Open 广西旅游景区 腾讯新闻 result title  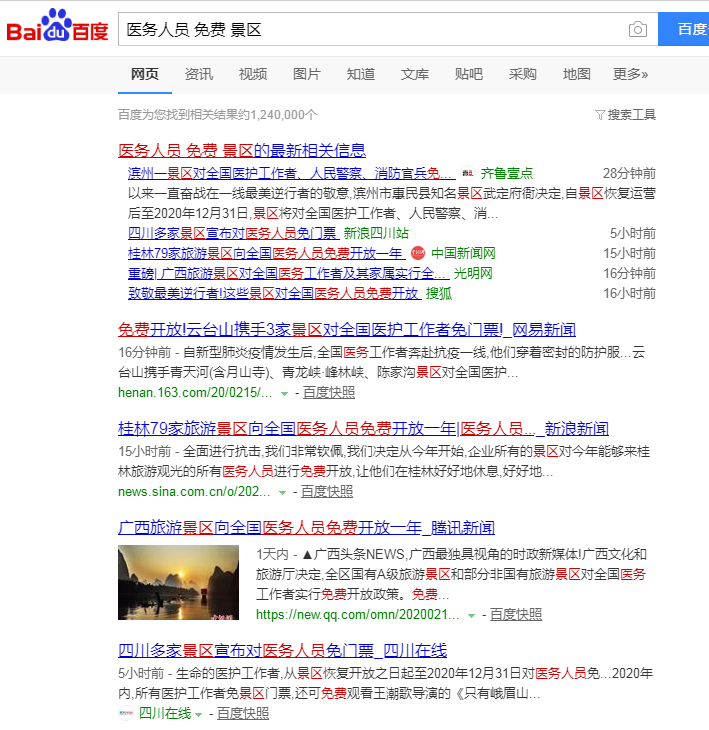(306, 527)
